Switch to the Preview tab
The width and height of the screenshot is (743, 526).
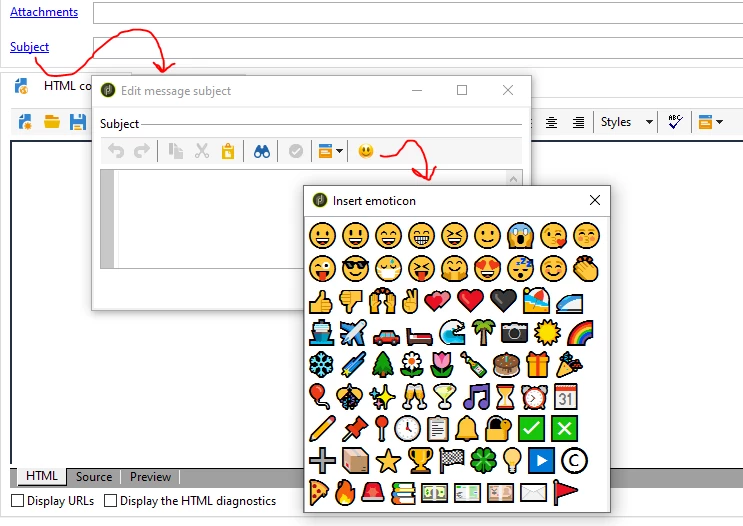coord(150,477)
